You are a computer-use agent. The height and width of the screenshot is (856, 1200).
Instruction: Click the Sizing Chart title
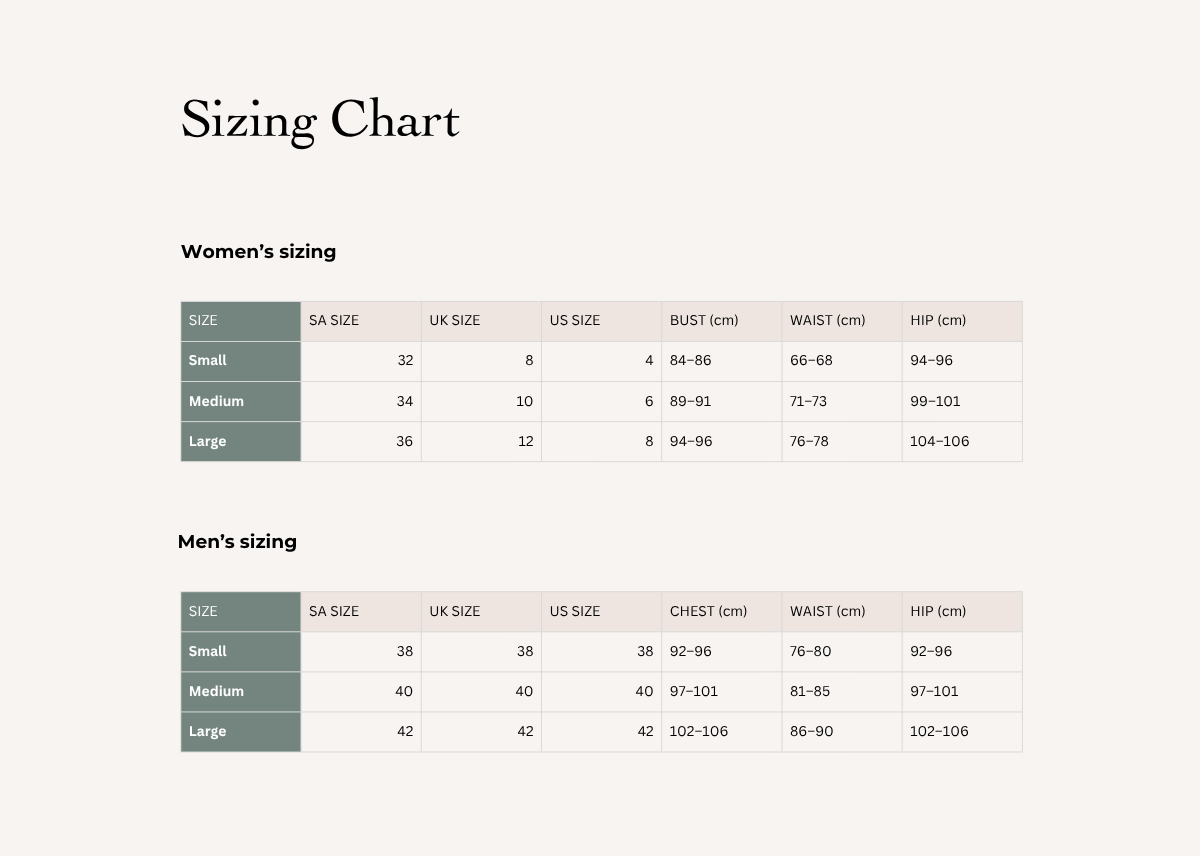click(x=320, y=120)
